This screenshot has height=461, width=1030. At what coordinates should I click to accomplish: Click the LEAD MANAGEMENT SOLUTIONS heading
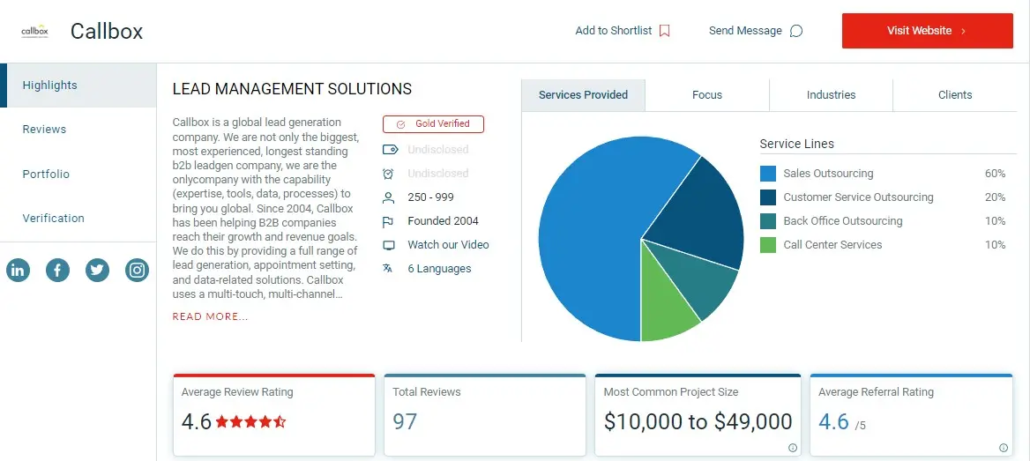click(x=292, y=89)
